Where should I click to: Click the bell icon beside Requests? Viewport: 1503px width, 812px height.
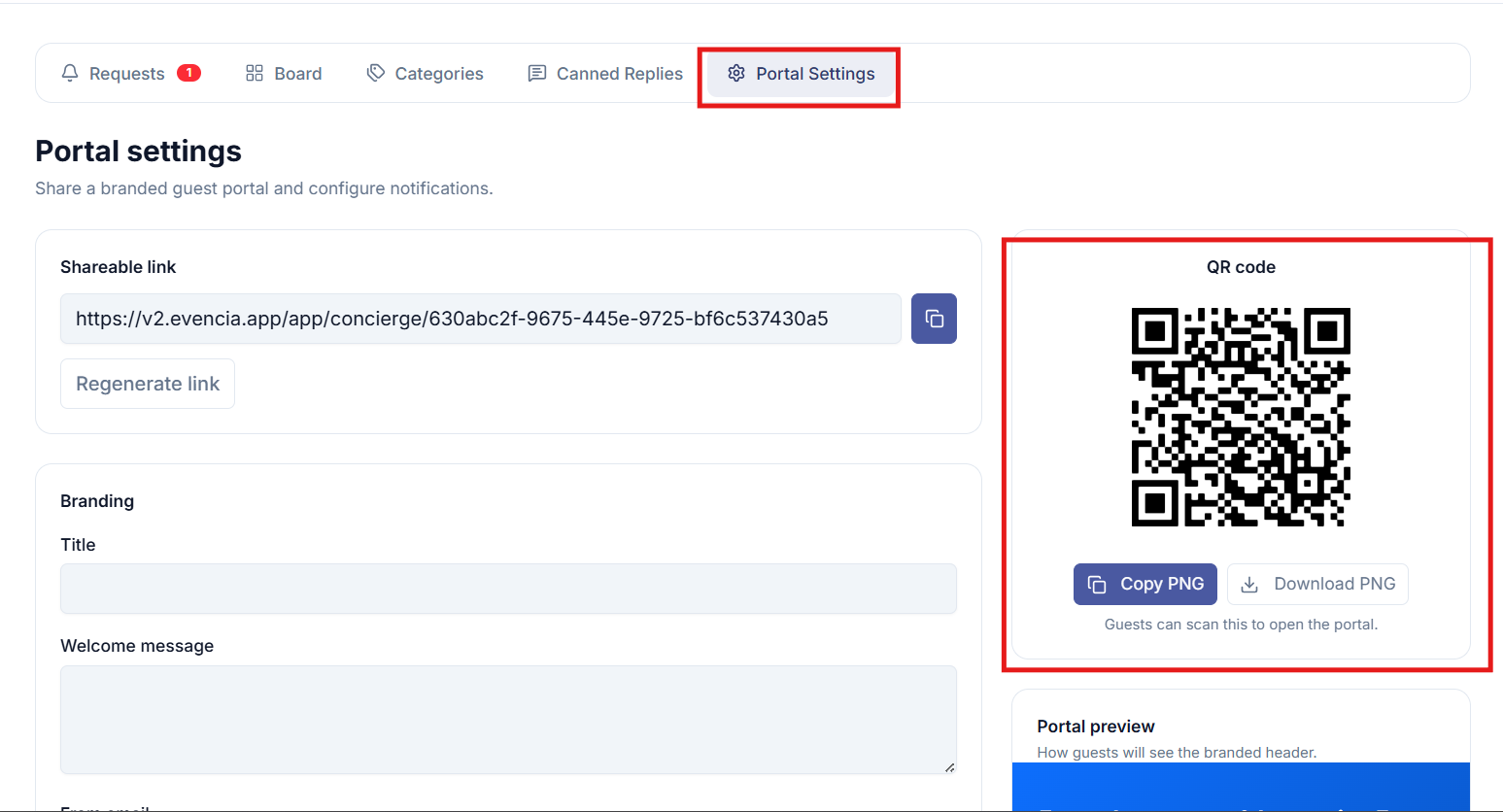click(70, 73)
